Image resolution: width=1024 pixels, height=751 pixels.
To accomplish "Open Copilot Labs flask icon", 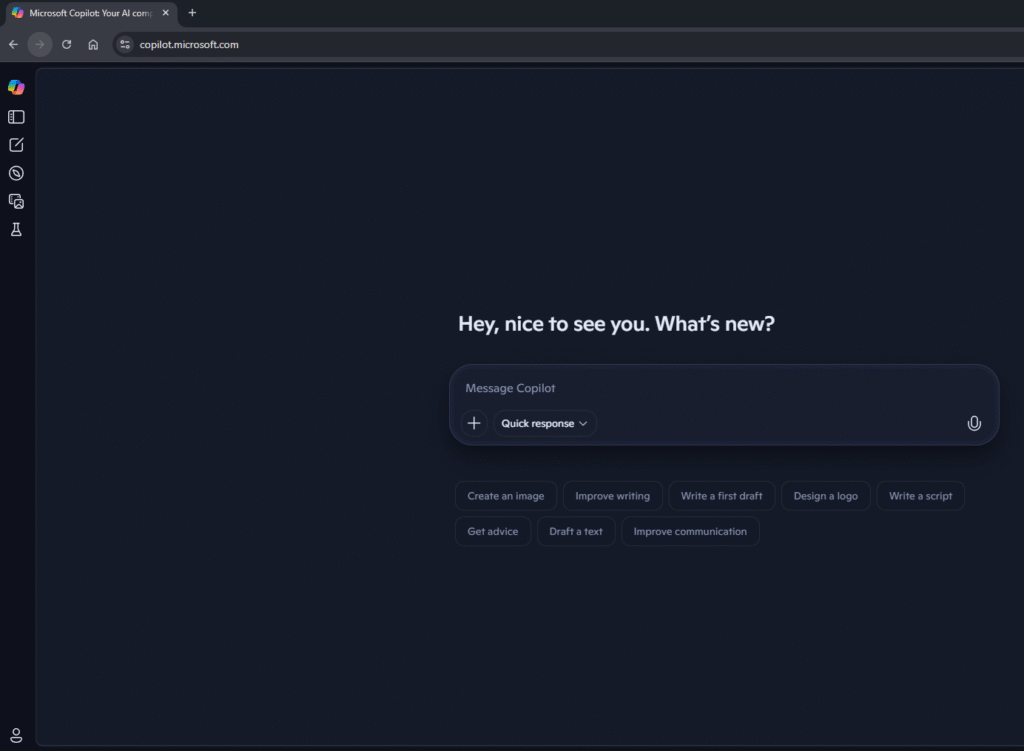I will tap(16, 229).
